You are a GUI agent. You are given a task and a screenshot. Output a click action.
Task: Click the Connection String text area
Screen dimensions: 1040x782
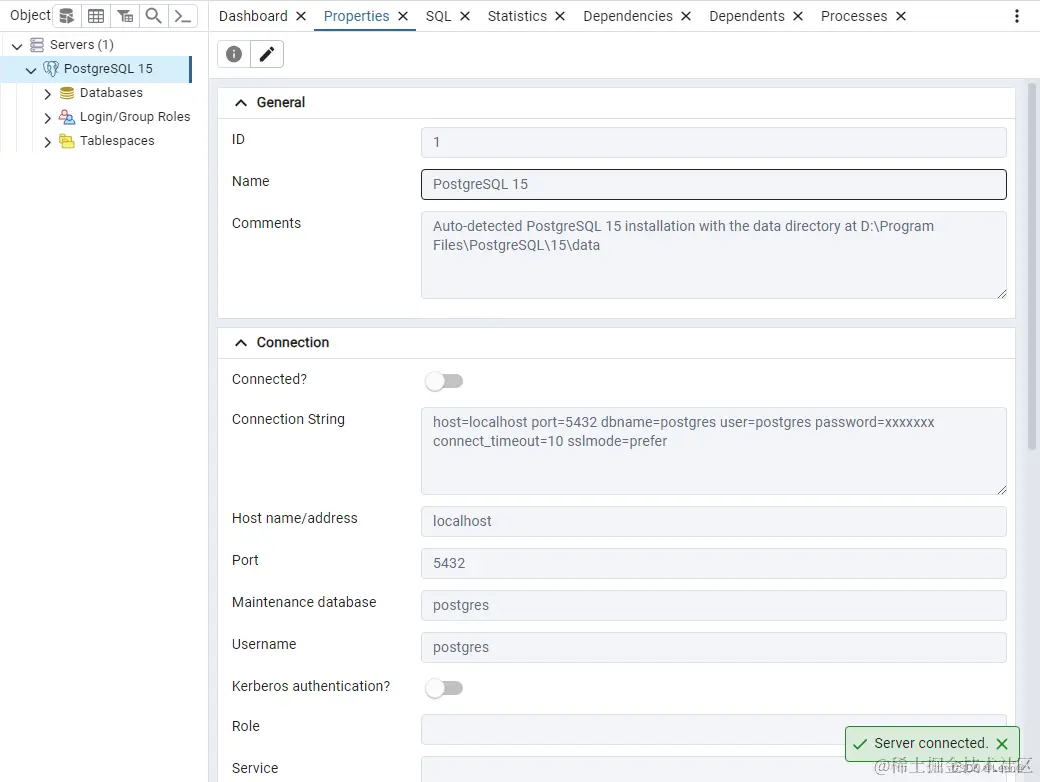click(714, 451)
